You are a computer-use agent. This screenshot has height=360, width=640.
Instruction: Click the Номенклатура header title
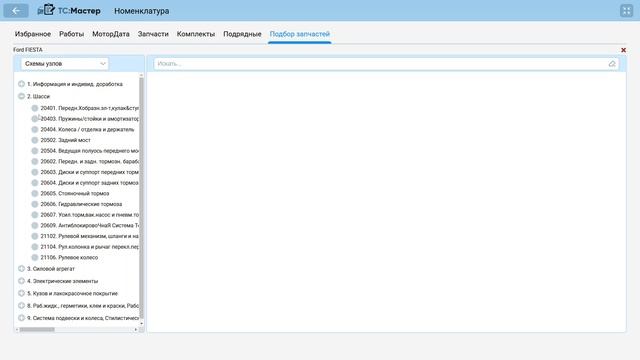pyautogui.click(x=142, y=11)
